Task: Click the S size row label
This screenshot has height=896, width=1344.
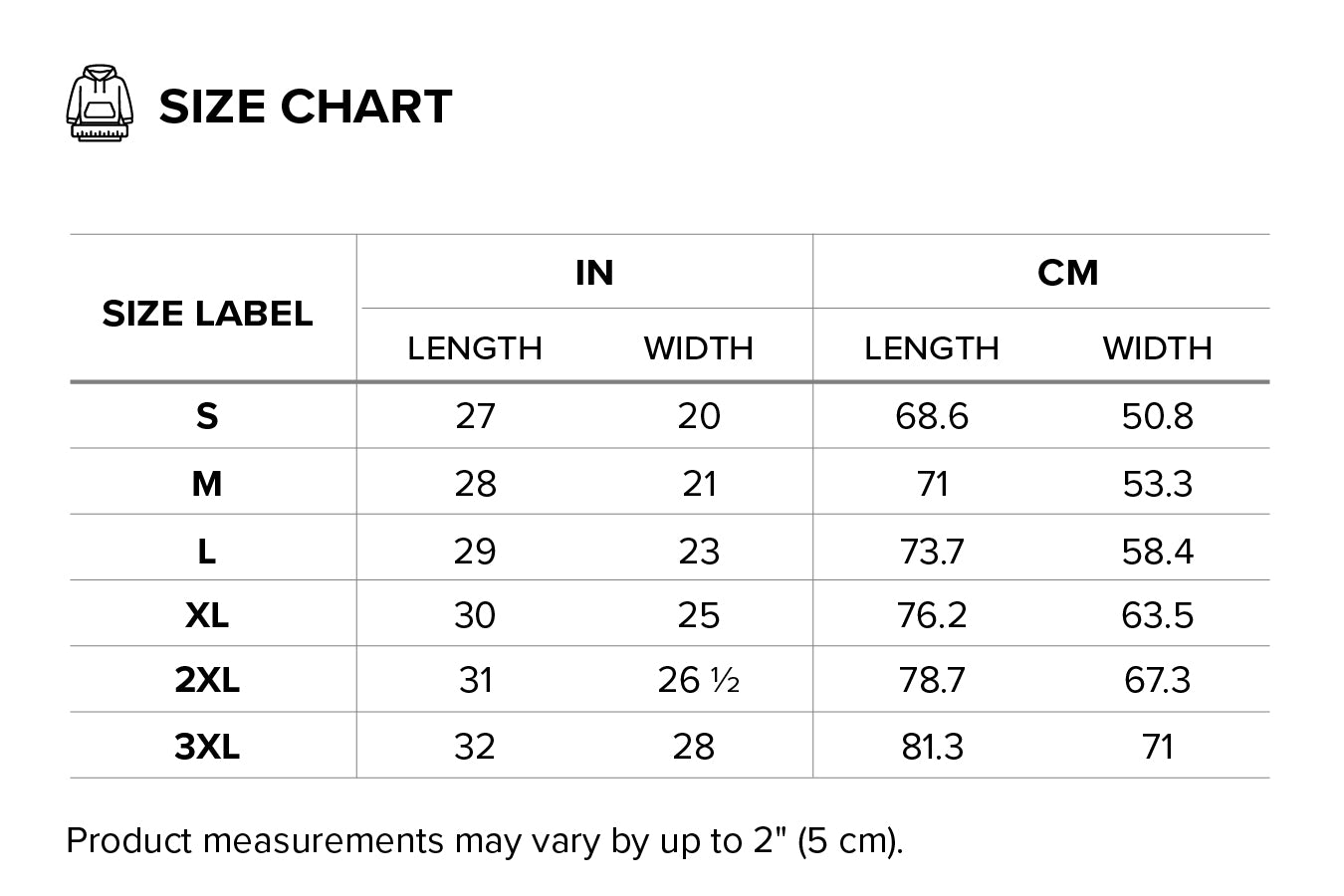Action: 207,416
